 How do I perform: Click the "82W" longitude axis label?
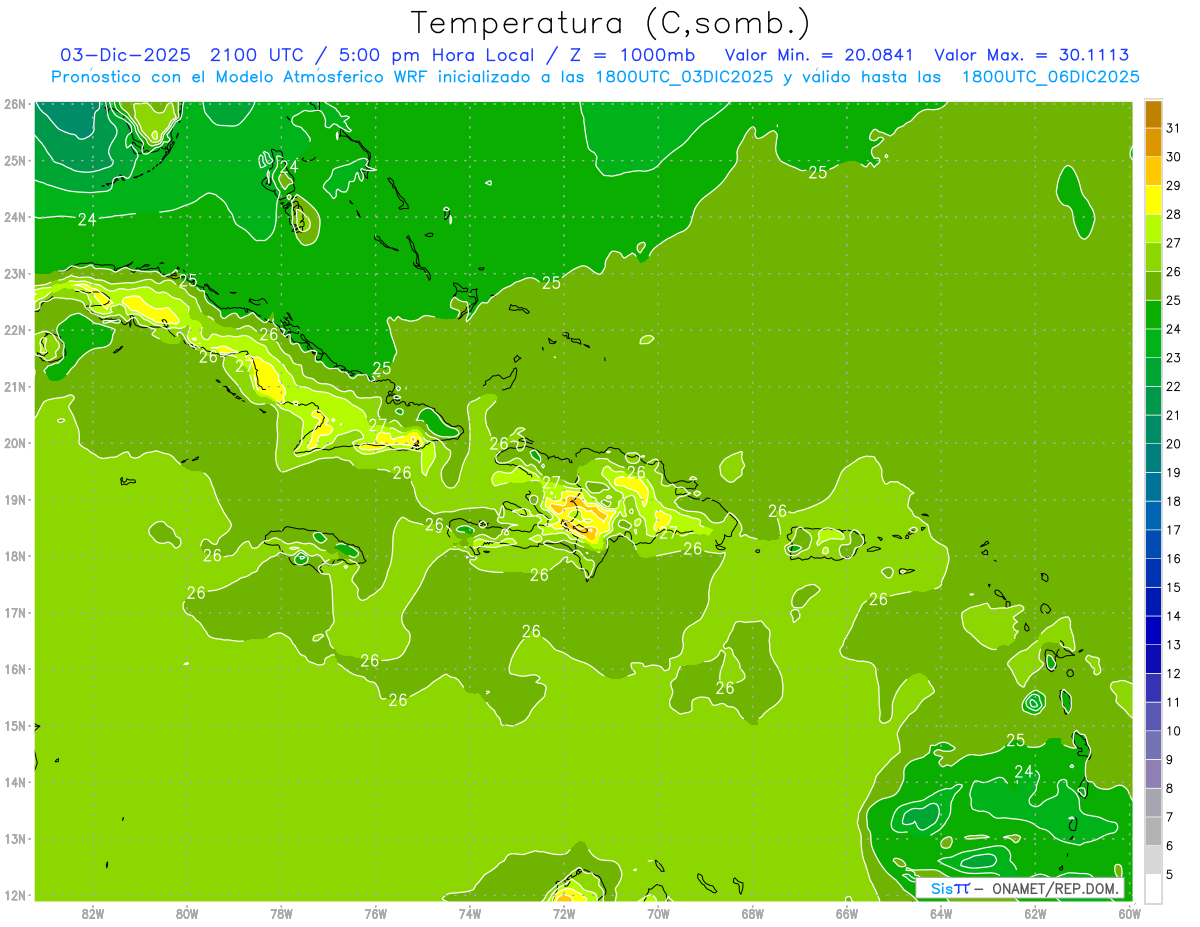[x=92, y=912]
